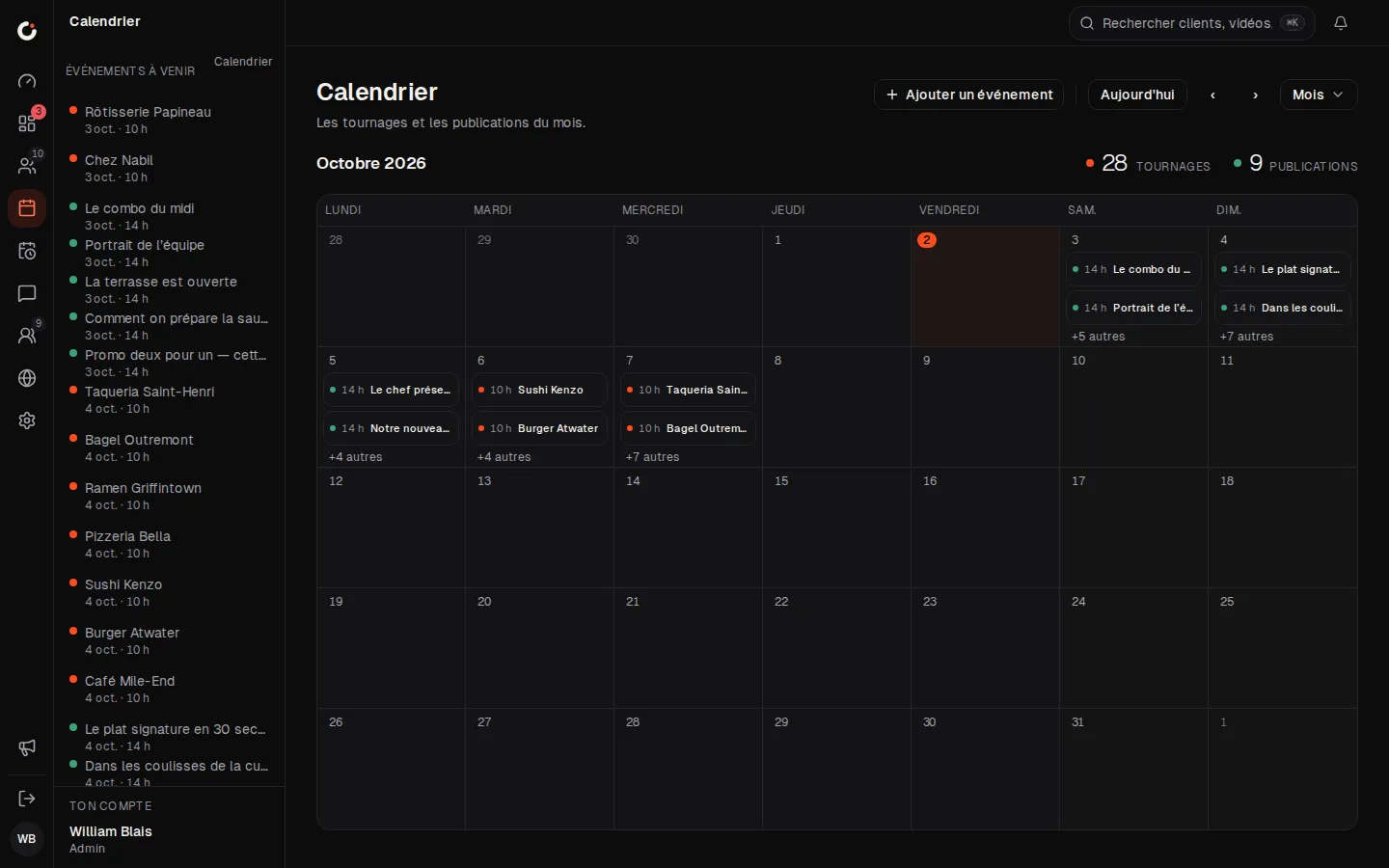Select Le plat signature en 30 sec… item

pyautogui.click(x=170, y=737)
